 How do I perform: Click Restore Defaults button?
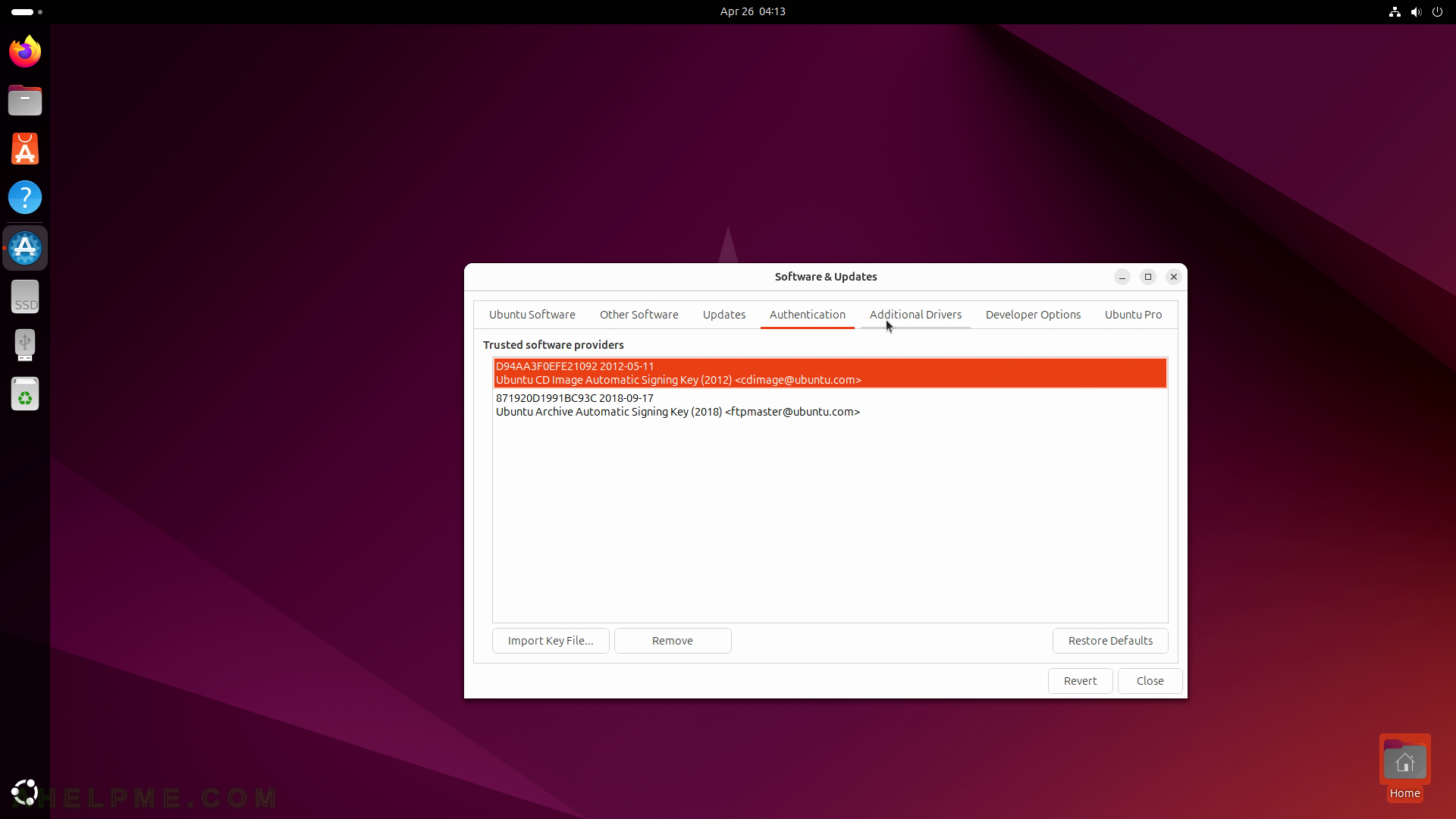[x=1110, y=641]
